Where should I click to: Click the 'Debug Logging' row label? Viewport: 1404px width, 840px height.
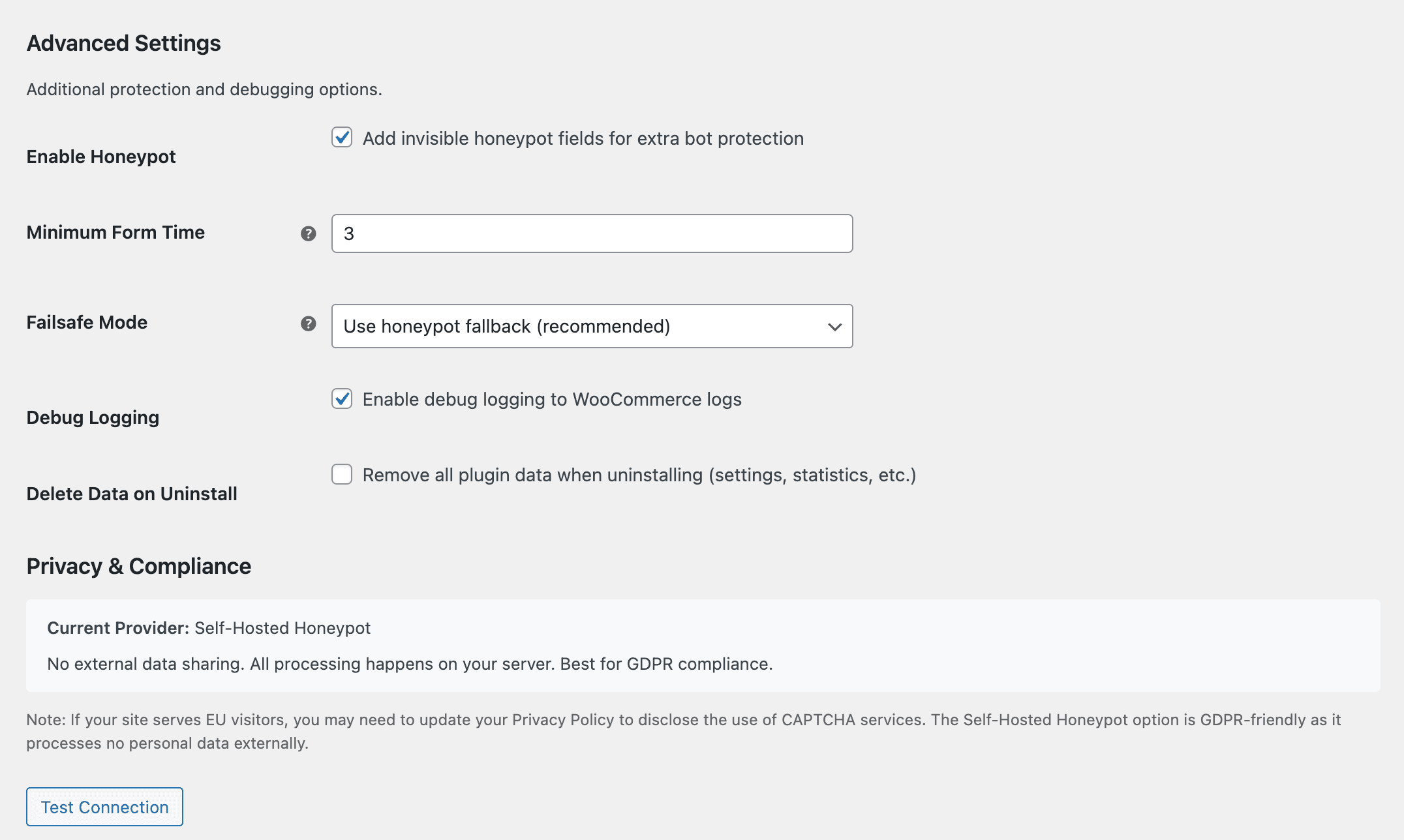point(93,417)
